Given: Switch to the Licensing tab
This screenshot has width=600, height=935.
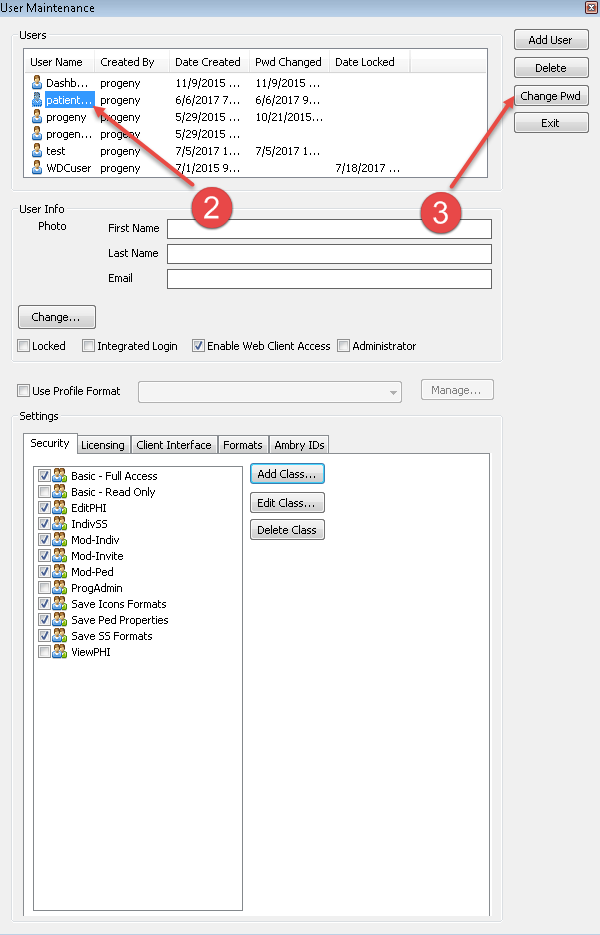Looking at the screenshot, I should 103,445.
